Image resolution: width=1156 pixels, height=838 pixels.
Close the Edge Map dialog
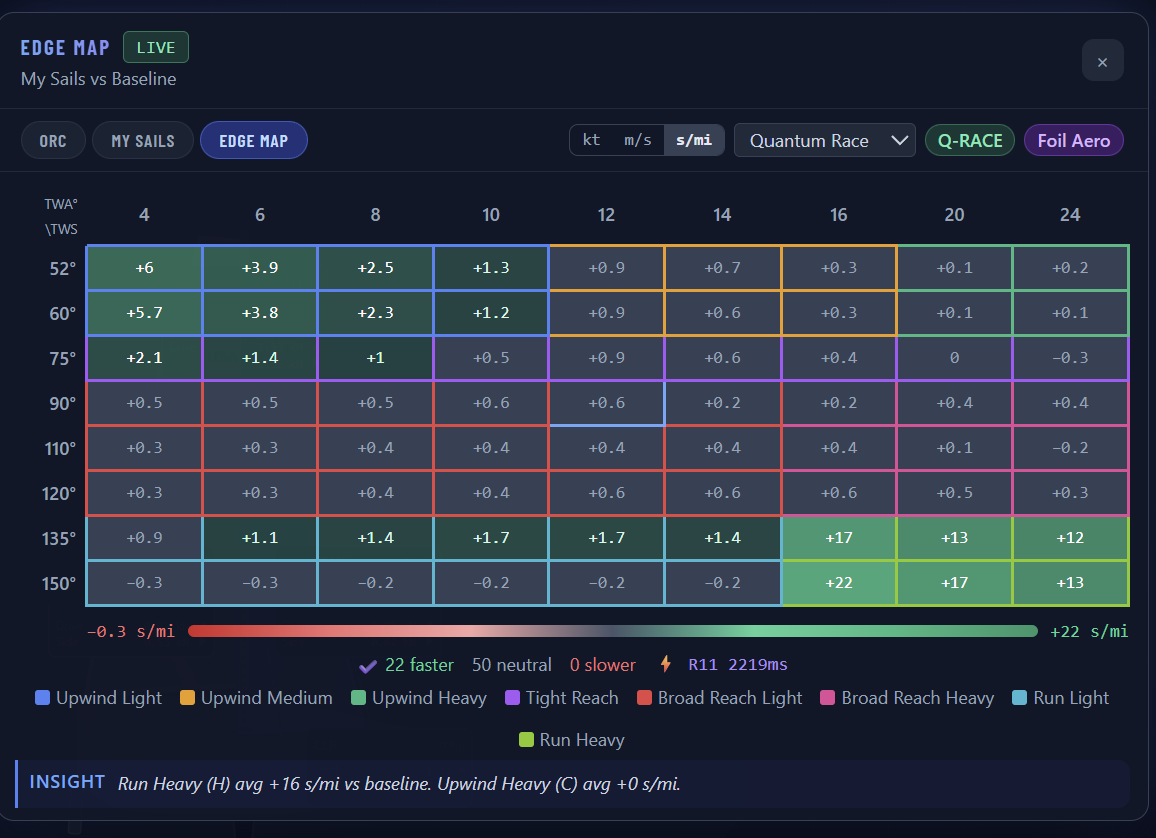click(x=1102, y=61)
